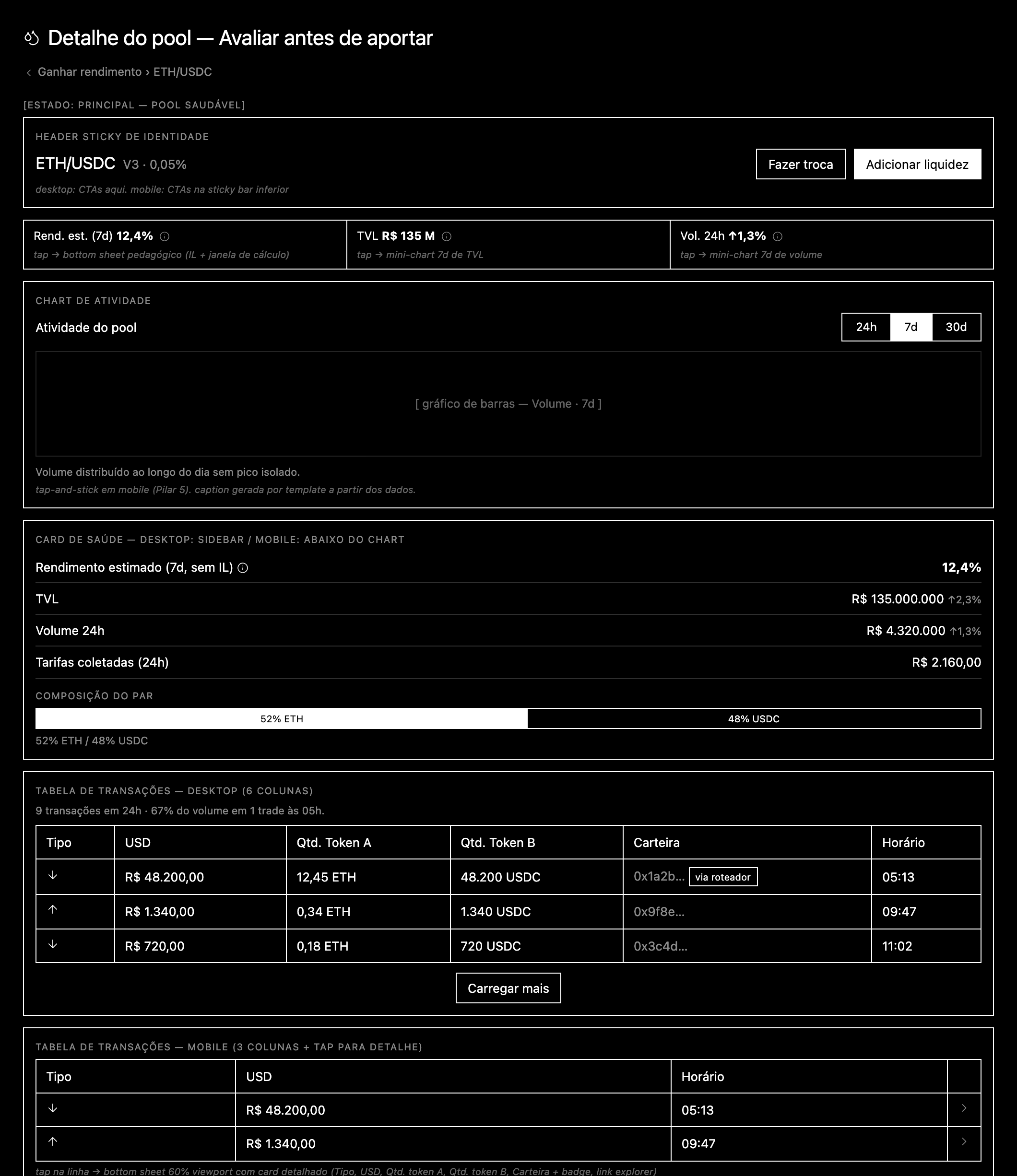Click R$ 4.320.000 volume value
Viewport: 1017px width, 1176px height.
tap(906, 631)
